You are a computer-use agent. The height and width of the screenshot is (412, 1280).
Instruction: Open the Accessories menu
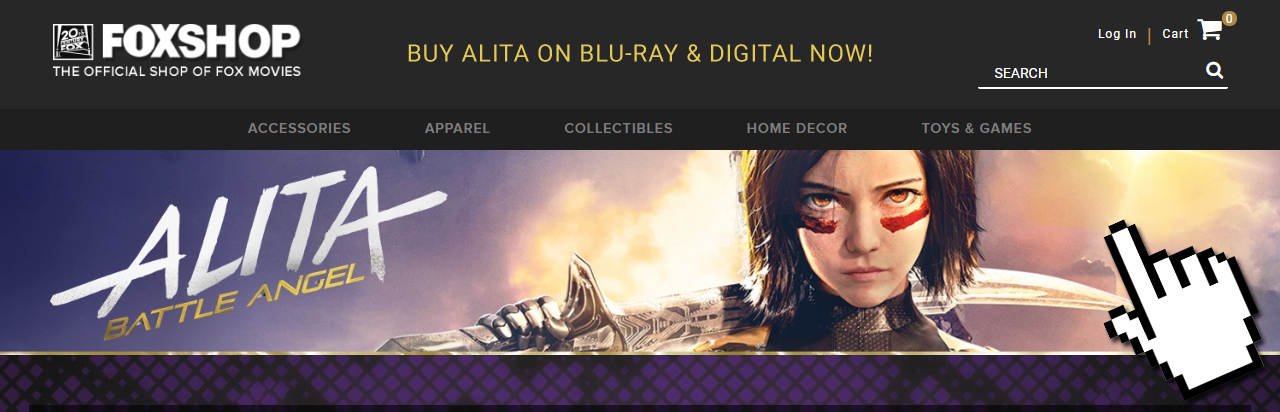coord(299,128)
